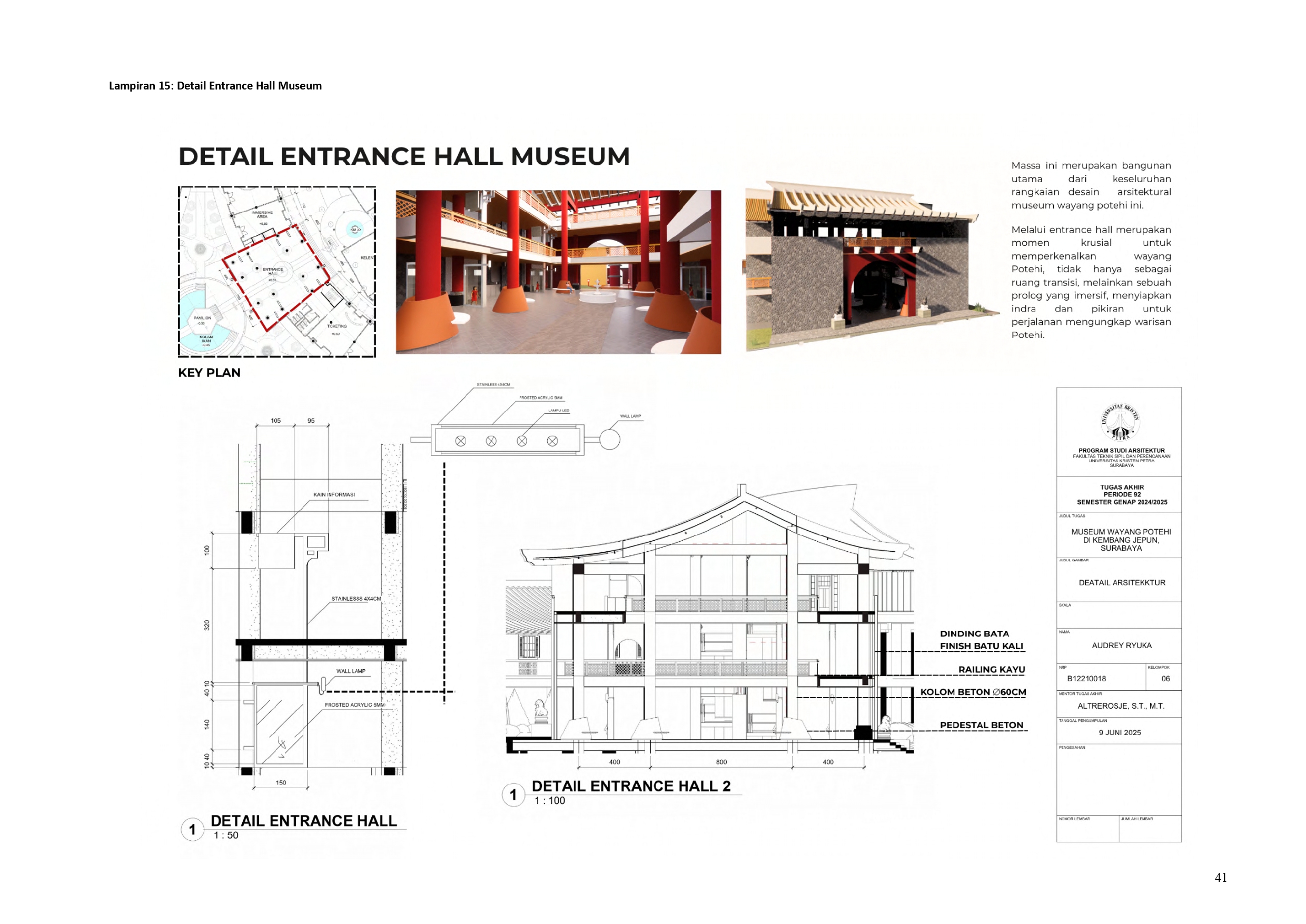
Task: Click the Pavilion hexagon in the key plan
Action: point(203,320)
